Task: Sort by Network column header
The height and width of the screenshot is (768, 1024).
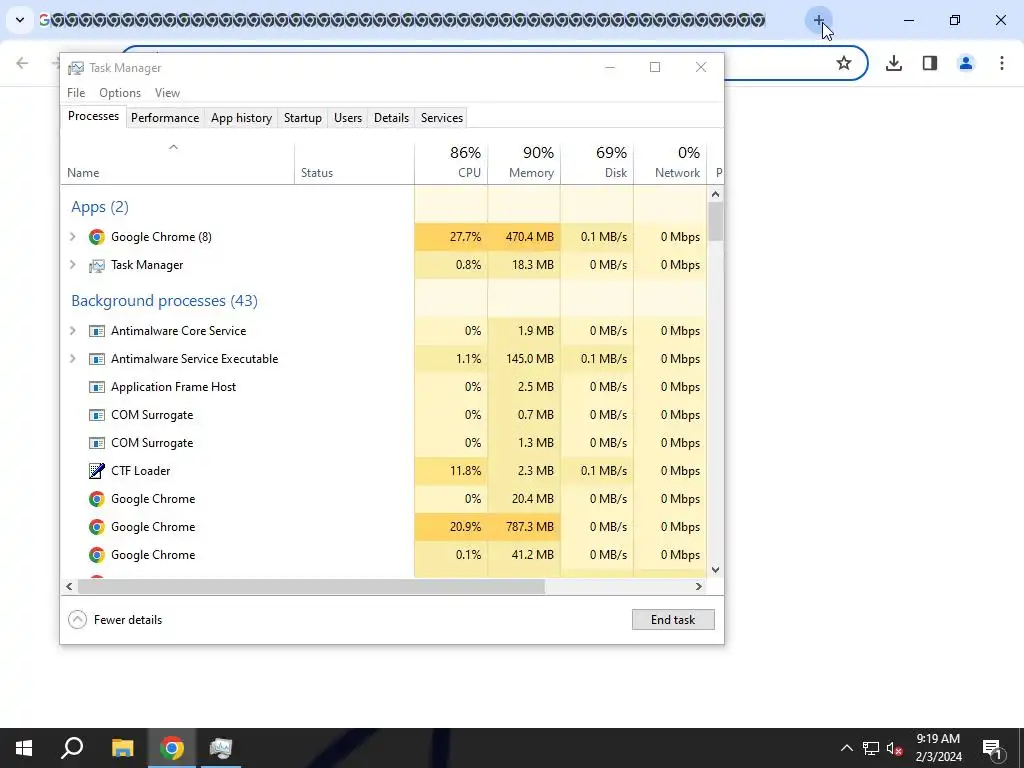Action: point(670,162)
